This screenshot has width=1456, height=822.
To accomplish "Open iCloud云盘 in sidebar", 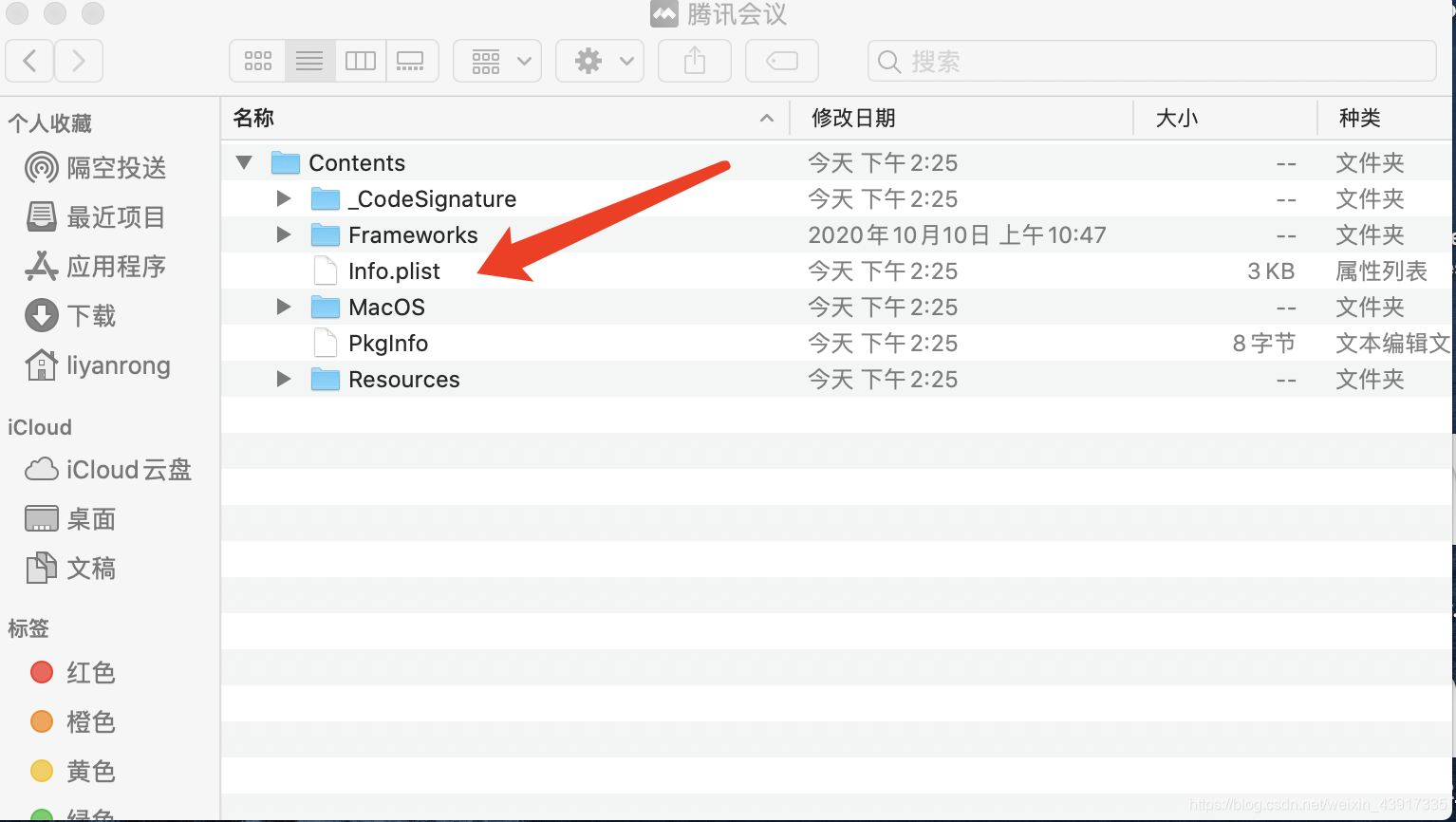I will click(107, 470).
